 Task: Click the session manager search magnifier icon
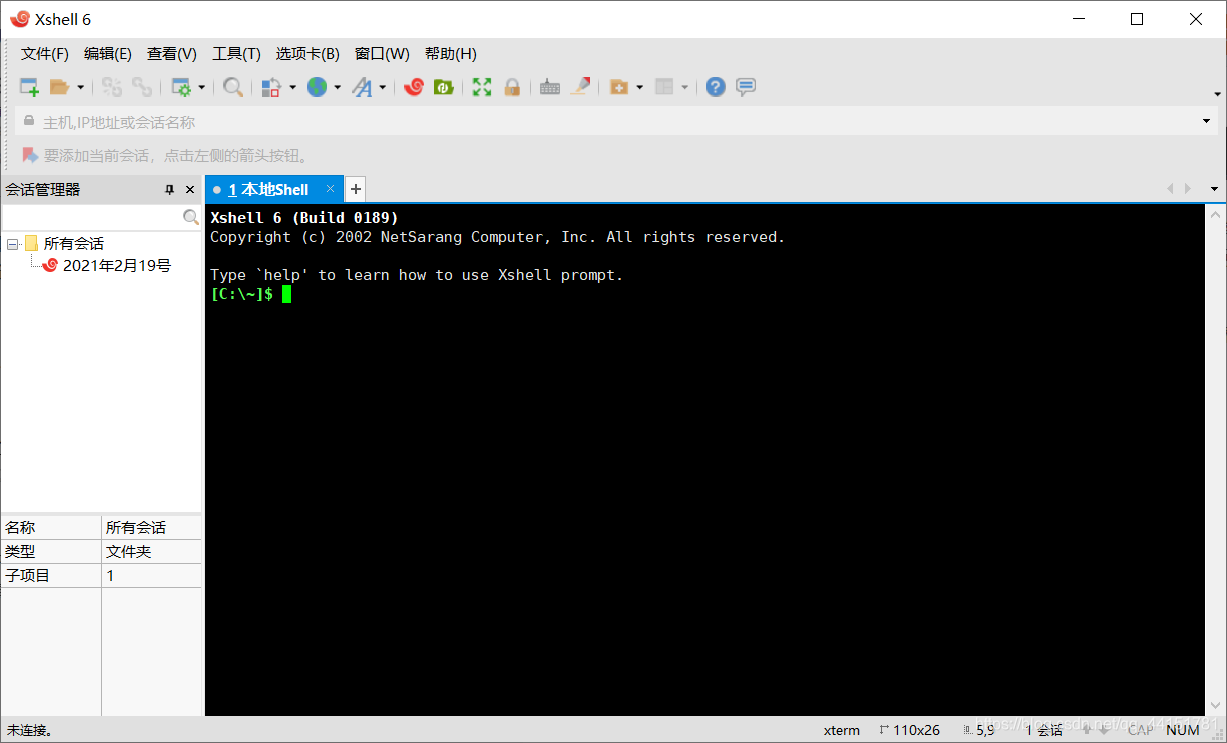click(191, 217)
